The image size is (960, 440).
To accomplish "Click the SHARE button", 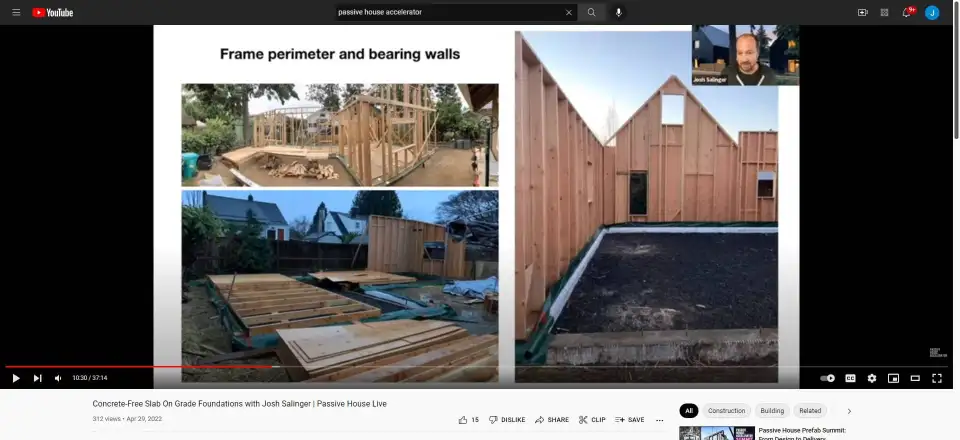I will click(552, 420).
